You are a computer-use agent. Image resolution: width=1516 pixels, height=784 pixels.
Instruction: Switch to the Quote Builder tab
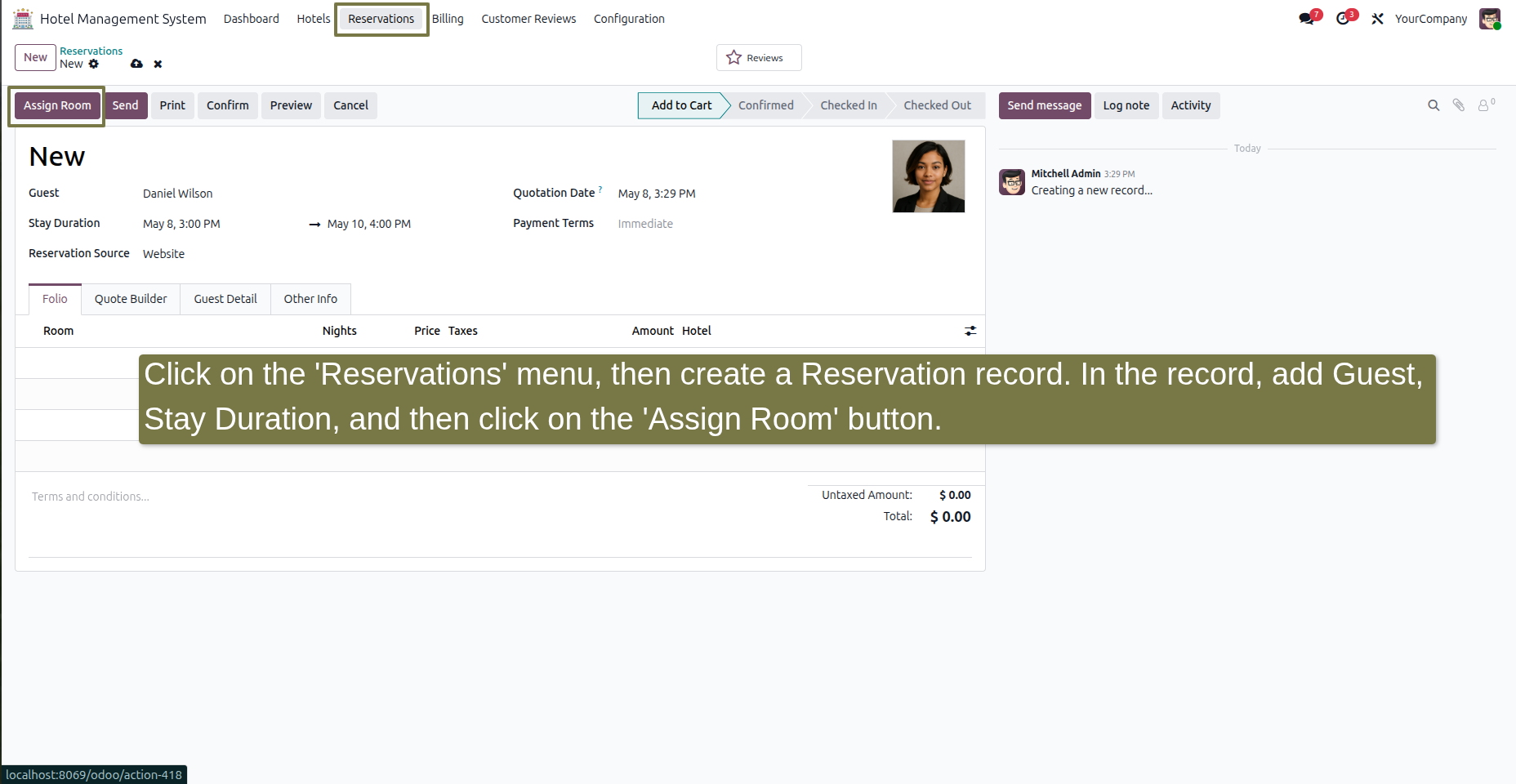coord(131,299)
